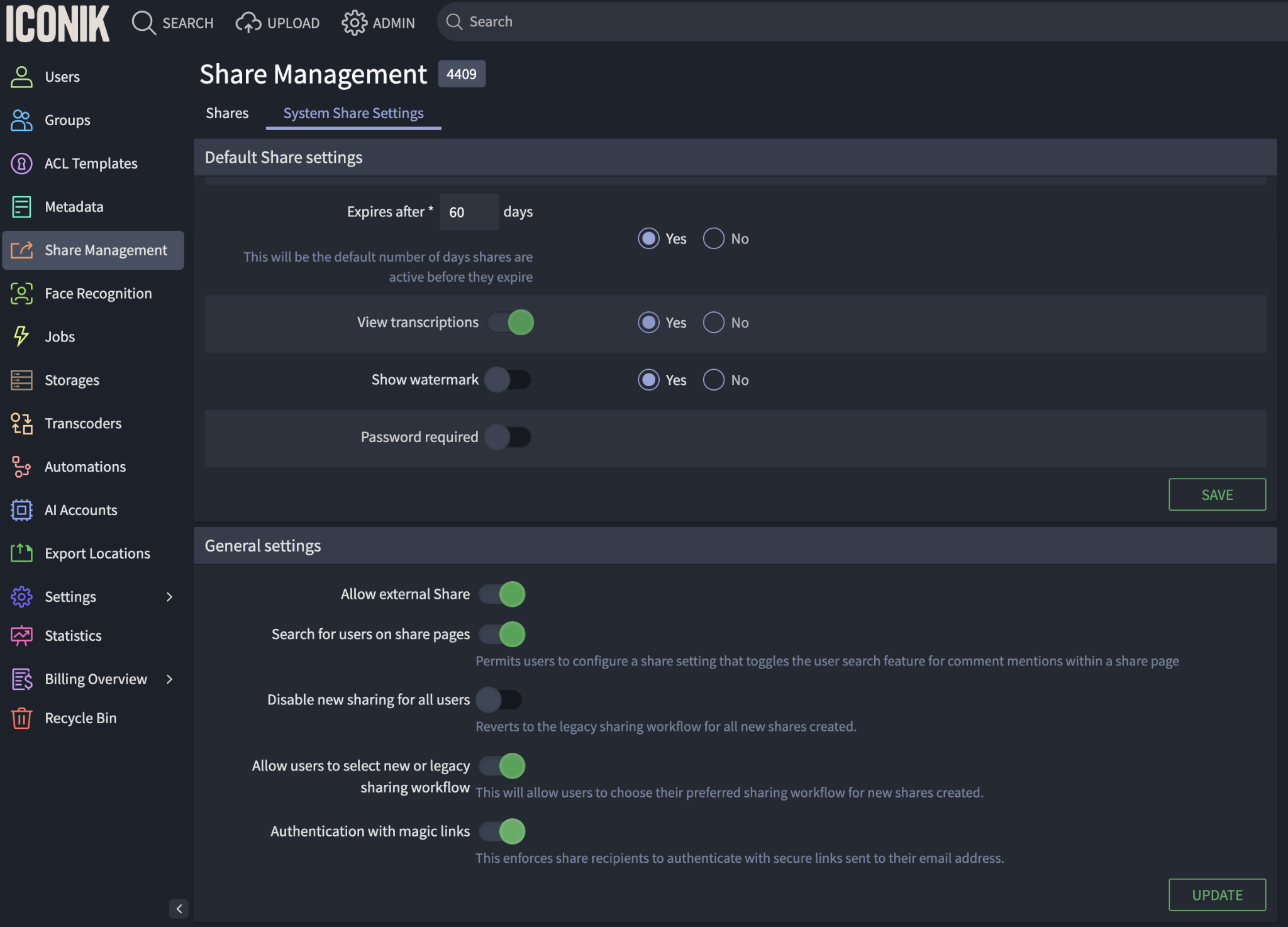Collapse the sidebar with arrow button
Viewport: 1288px width, 927px height.
179,908
